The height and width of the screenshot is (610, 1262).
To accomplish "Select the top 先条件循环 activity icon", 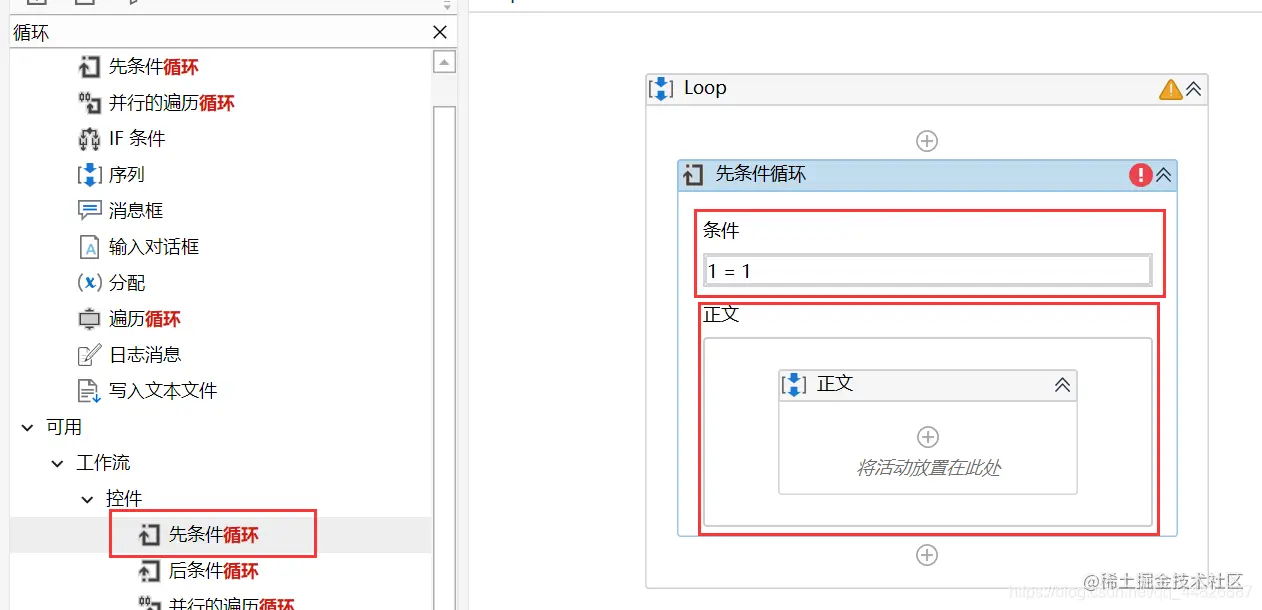I will click(89, 67).
